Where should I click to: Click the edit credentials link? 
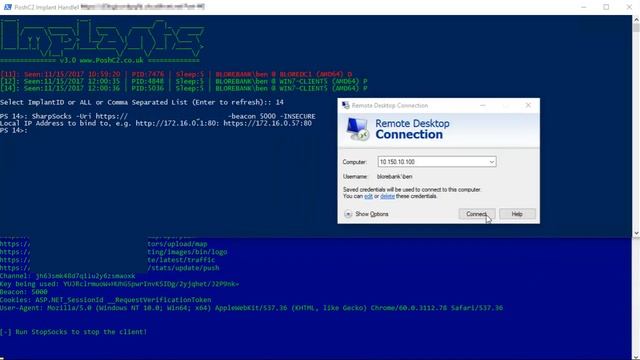(x=368, y=196)
